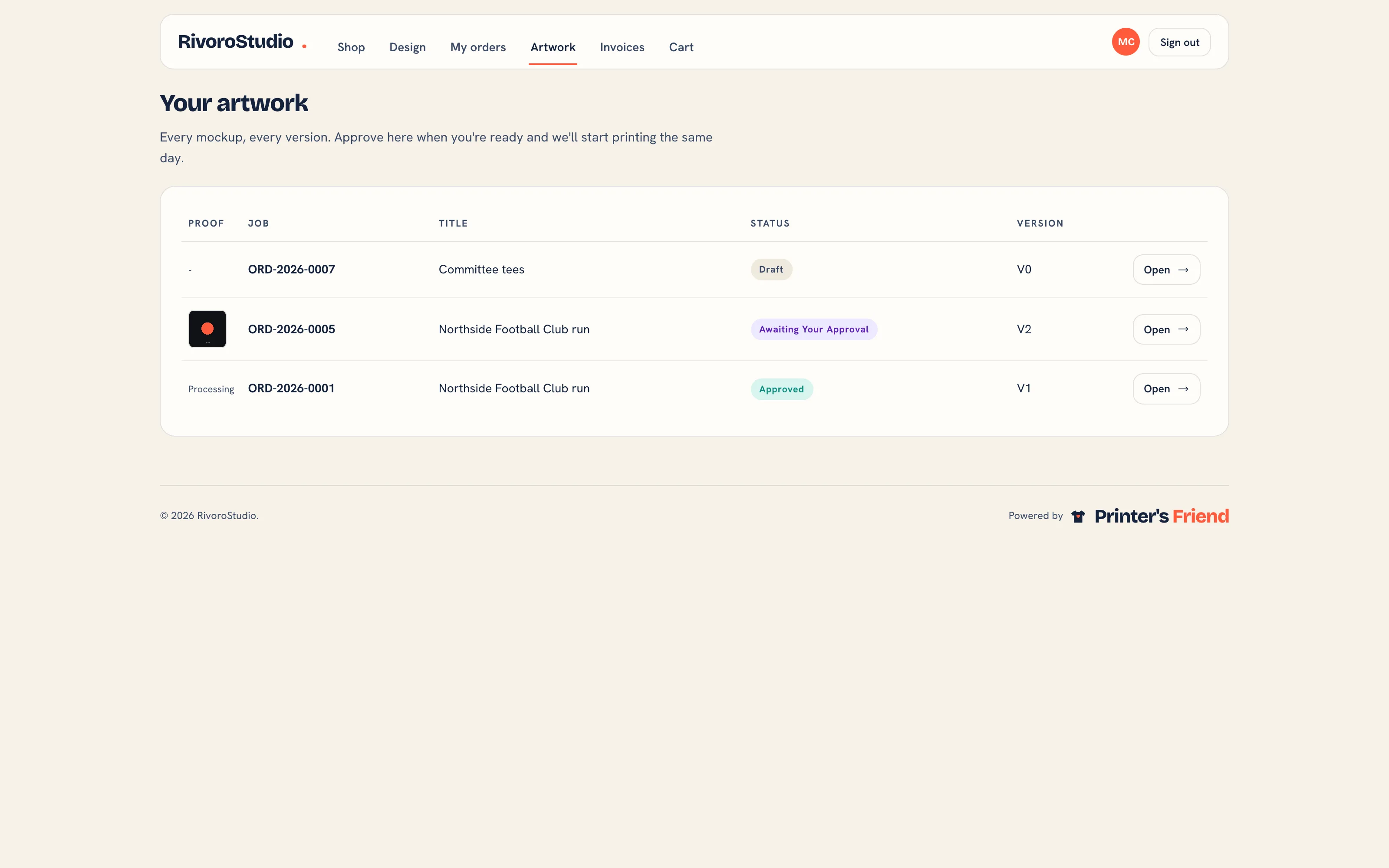This screenshot has height=868, width=1389.
Task: Open the Shop nav tab
Action: [351, 47]
